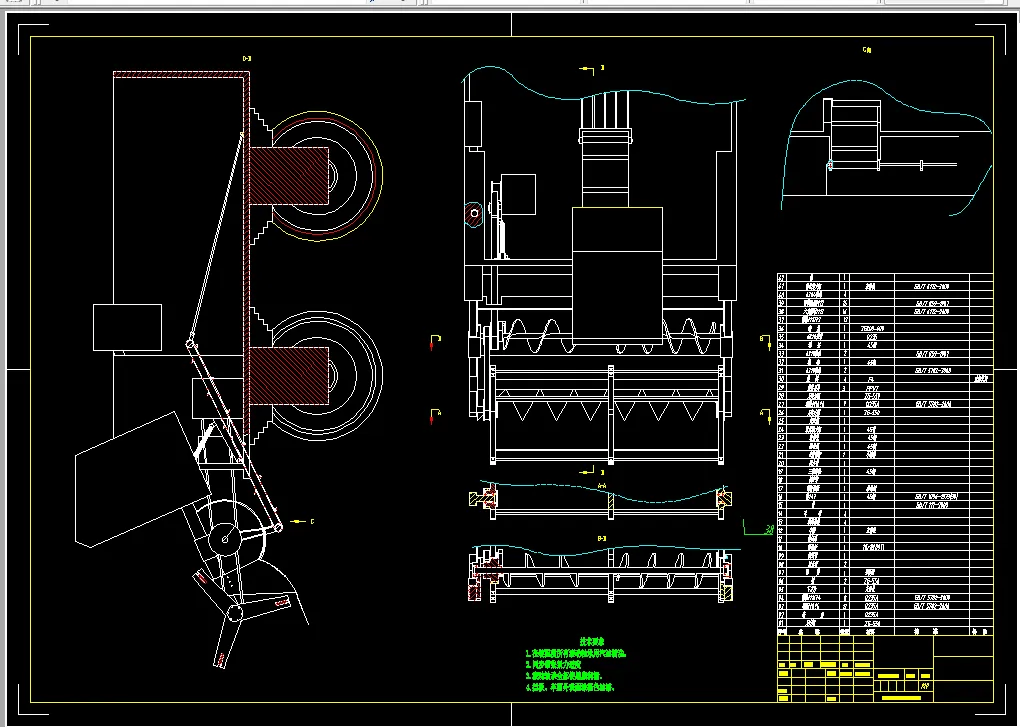Click the lower red section arrow marker

pos(435,416)
